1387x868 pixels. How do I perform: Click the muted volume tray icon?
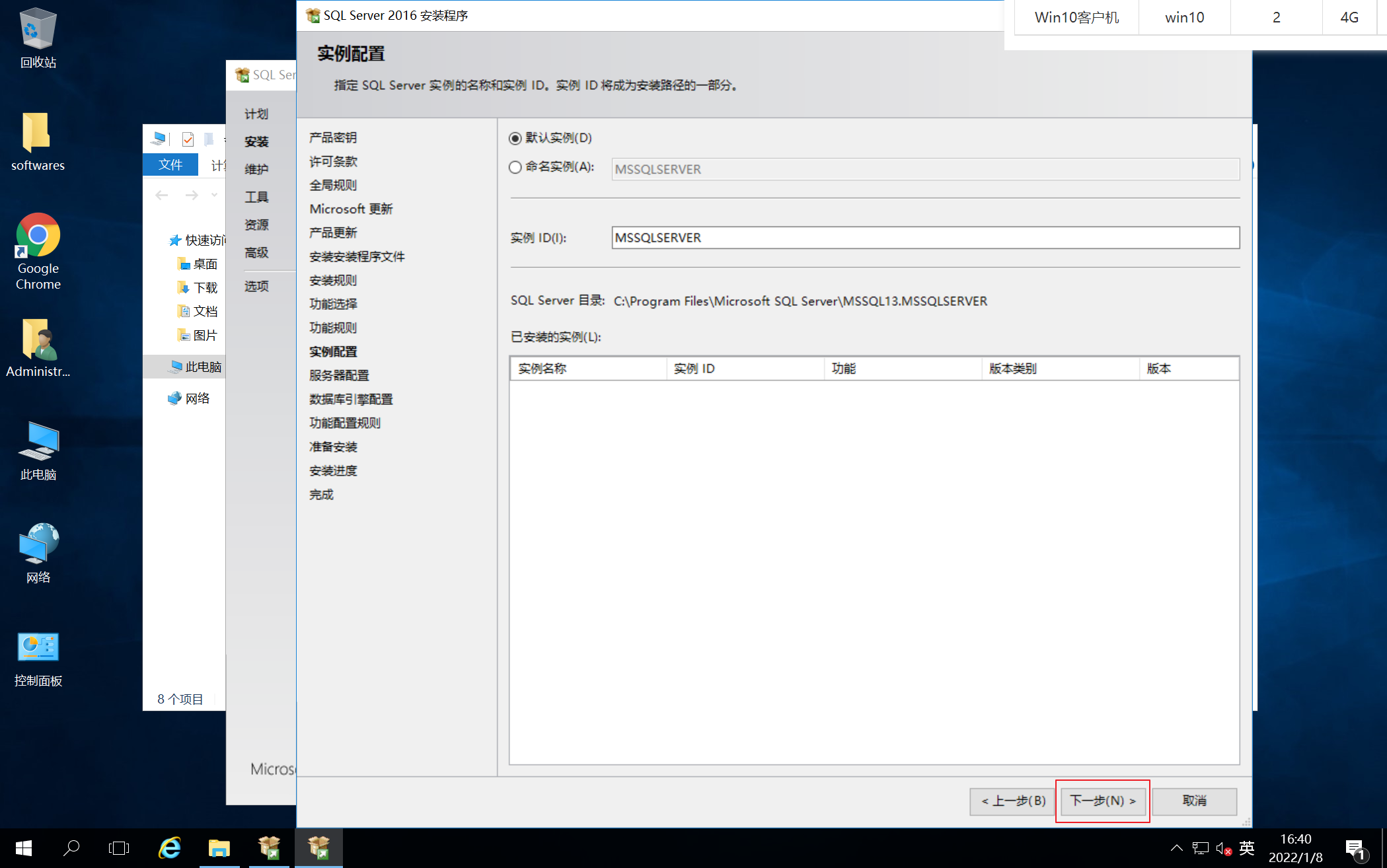coord(1223,848)
